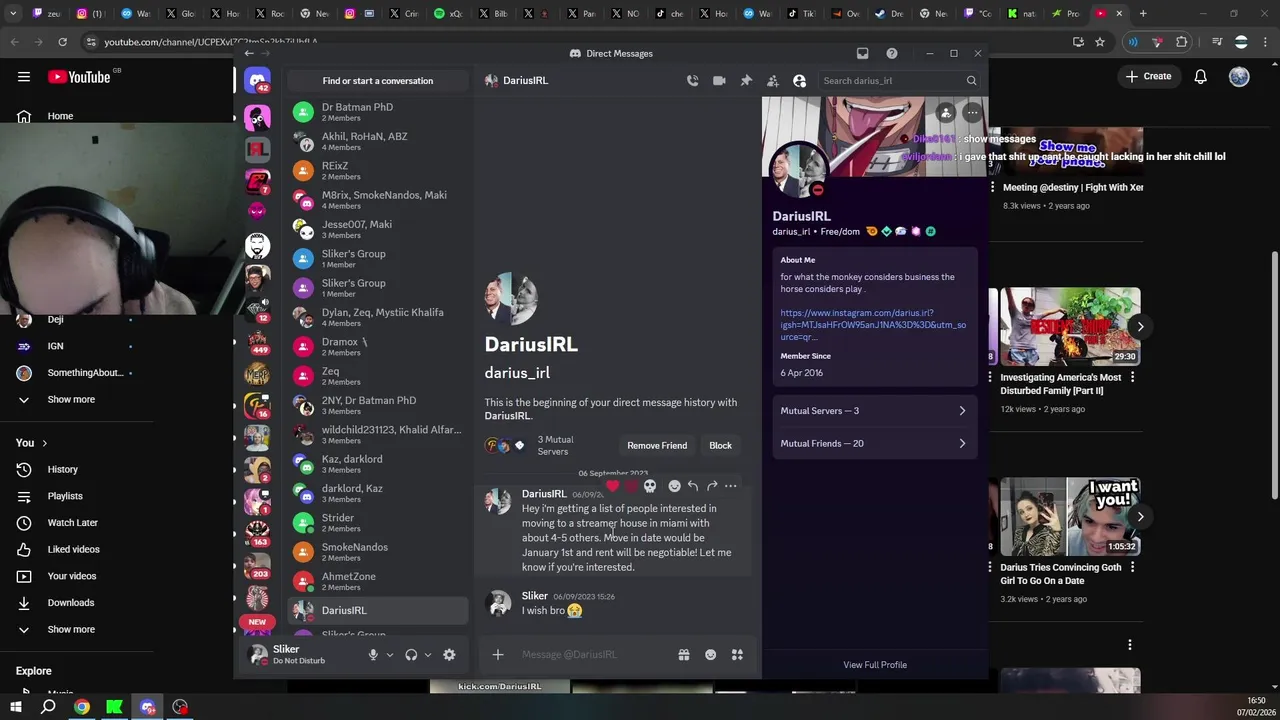This screenshot has height=720, width=1280.
Task: Open profile more options three-dot button
Action: point(972,113)
